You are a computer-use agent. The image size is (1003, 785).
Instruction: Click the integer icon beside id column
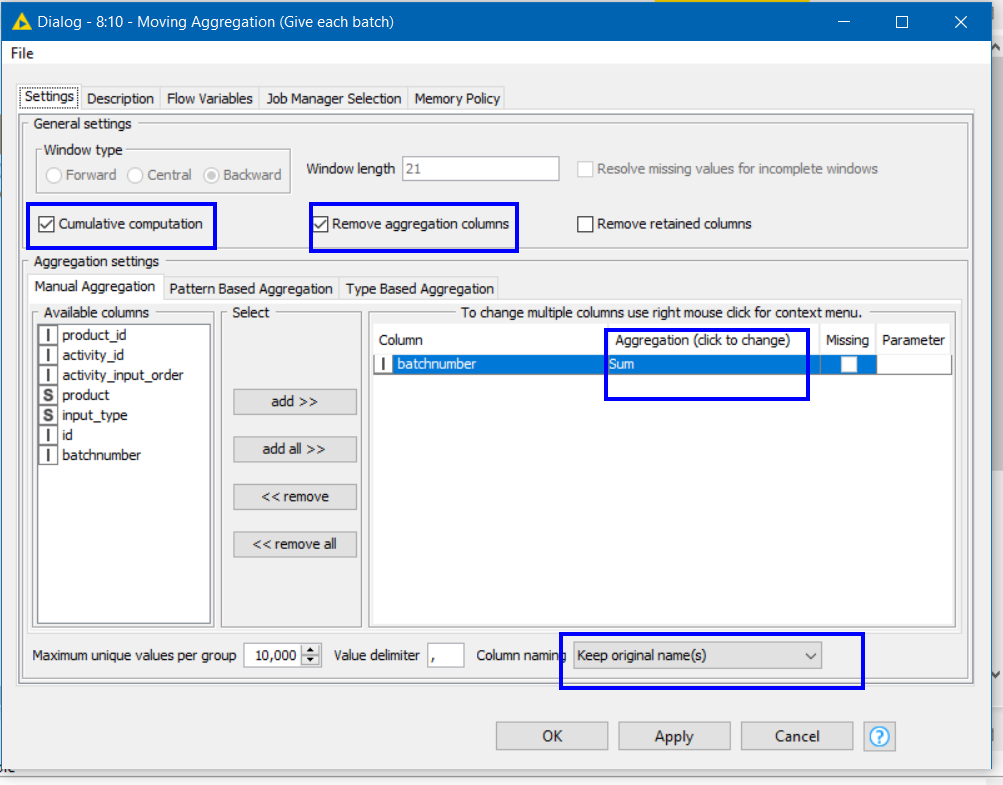48,435
